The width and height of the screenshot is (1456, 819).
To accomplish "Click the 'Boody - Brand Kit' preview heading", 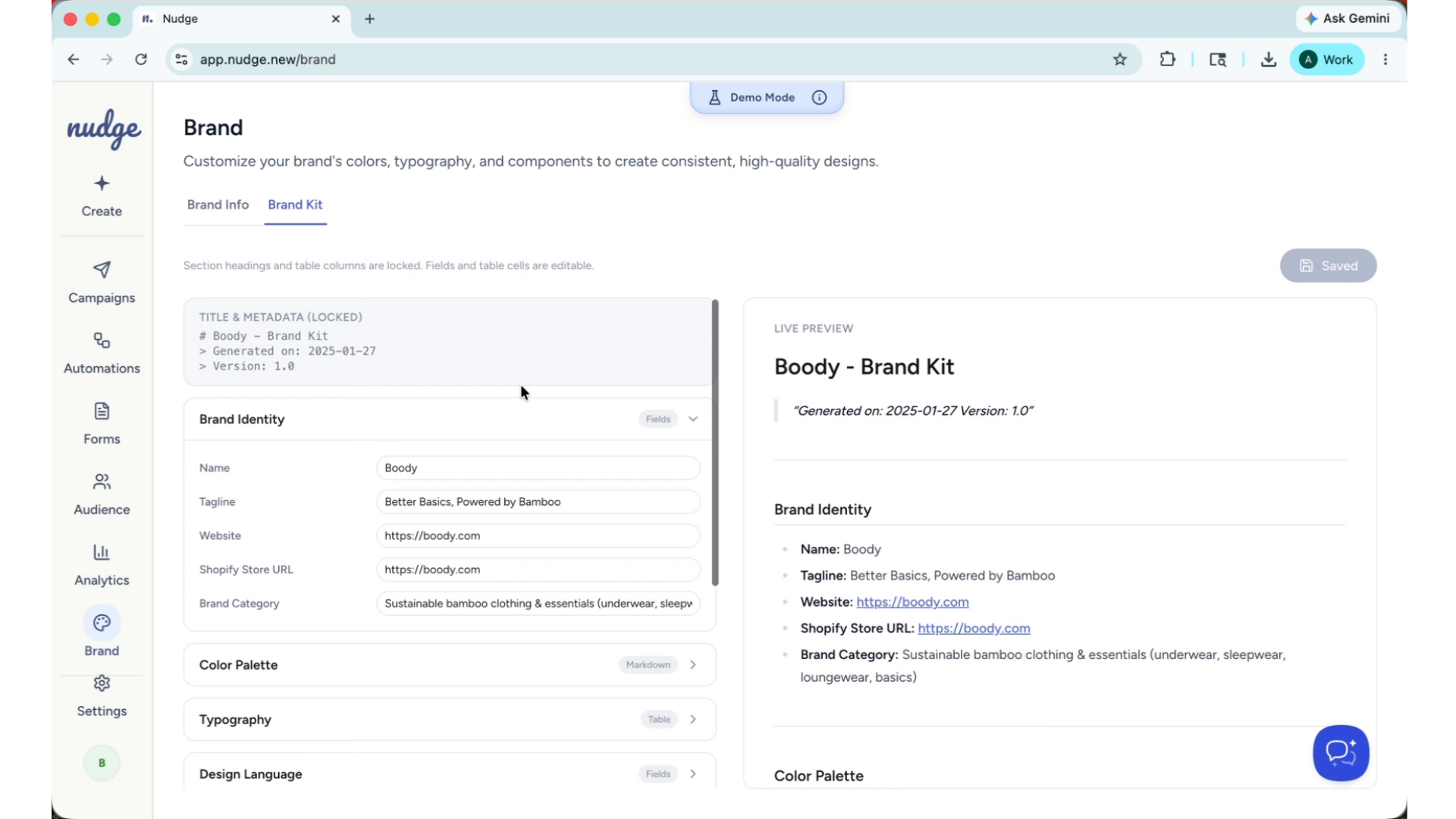I will click(864, 367).
